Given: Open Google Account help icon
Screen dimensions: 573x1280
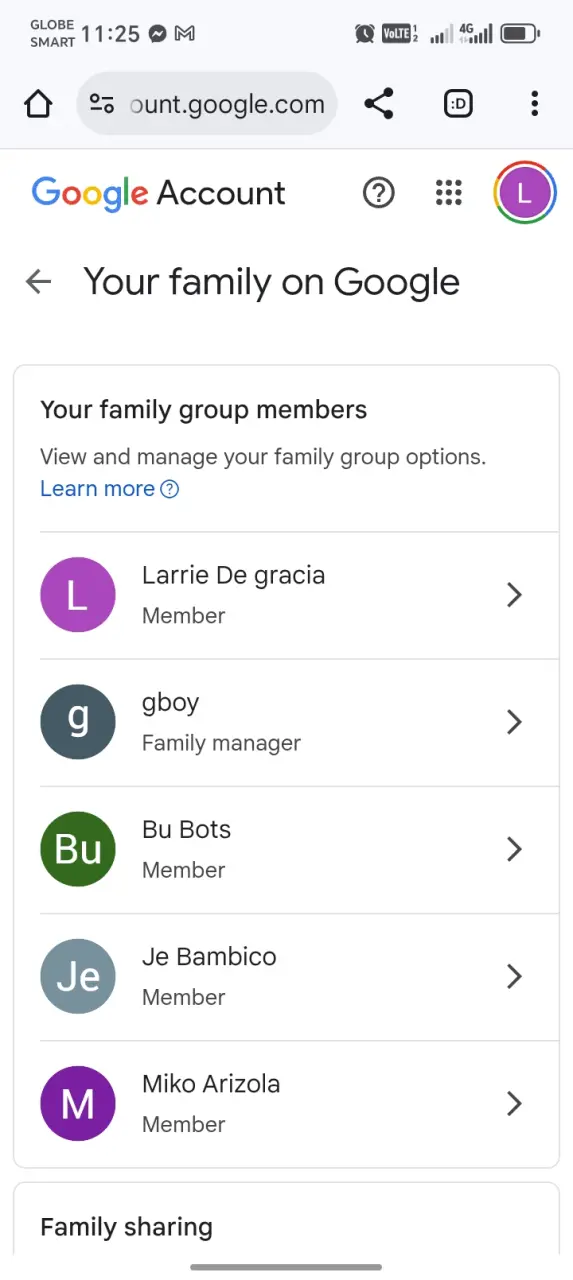Looking at the screenshot, I should [x=379, y=193].
